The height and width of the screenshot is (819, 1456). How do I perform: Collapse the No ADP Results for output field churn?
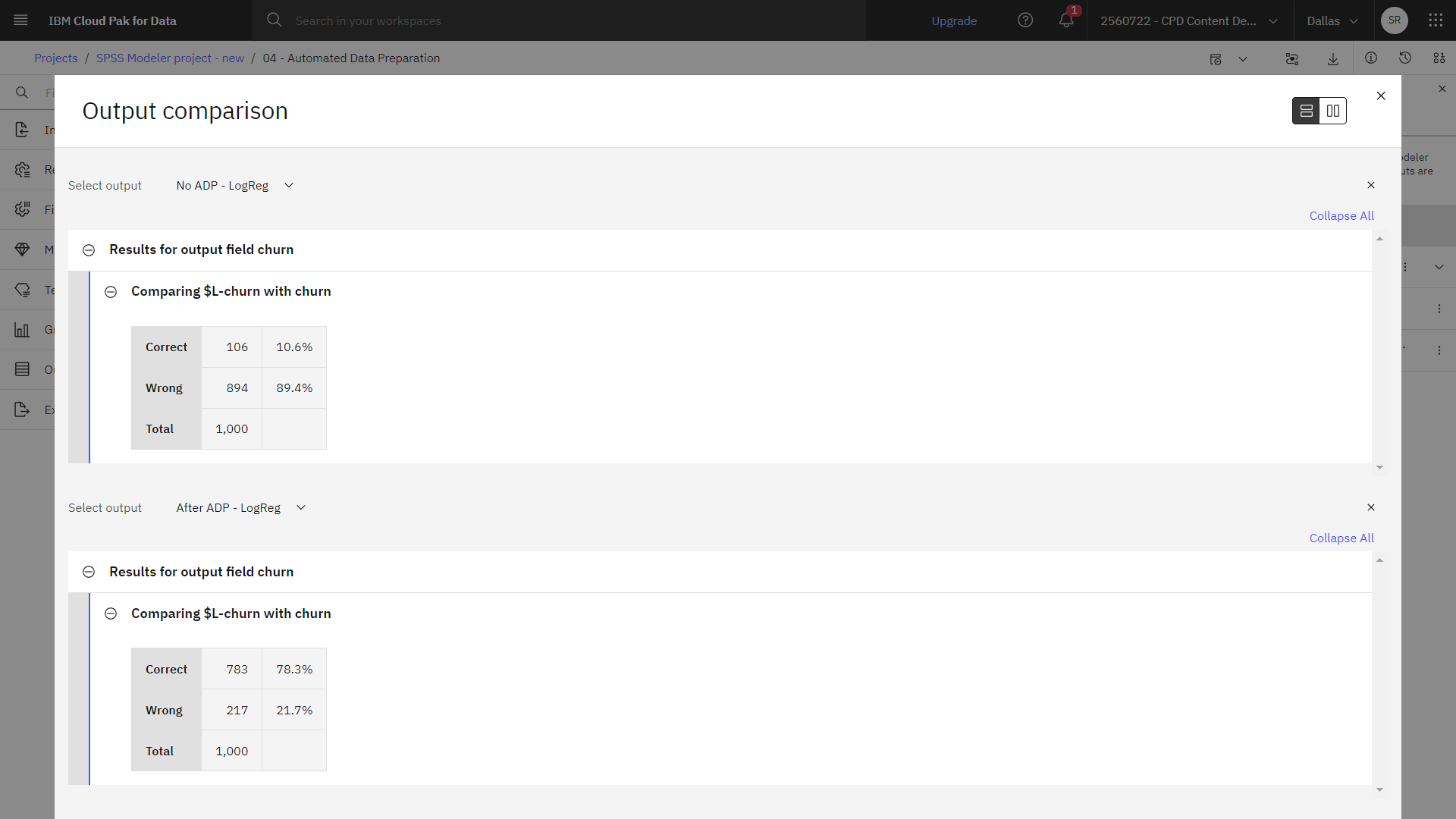89,249
